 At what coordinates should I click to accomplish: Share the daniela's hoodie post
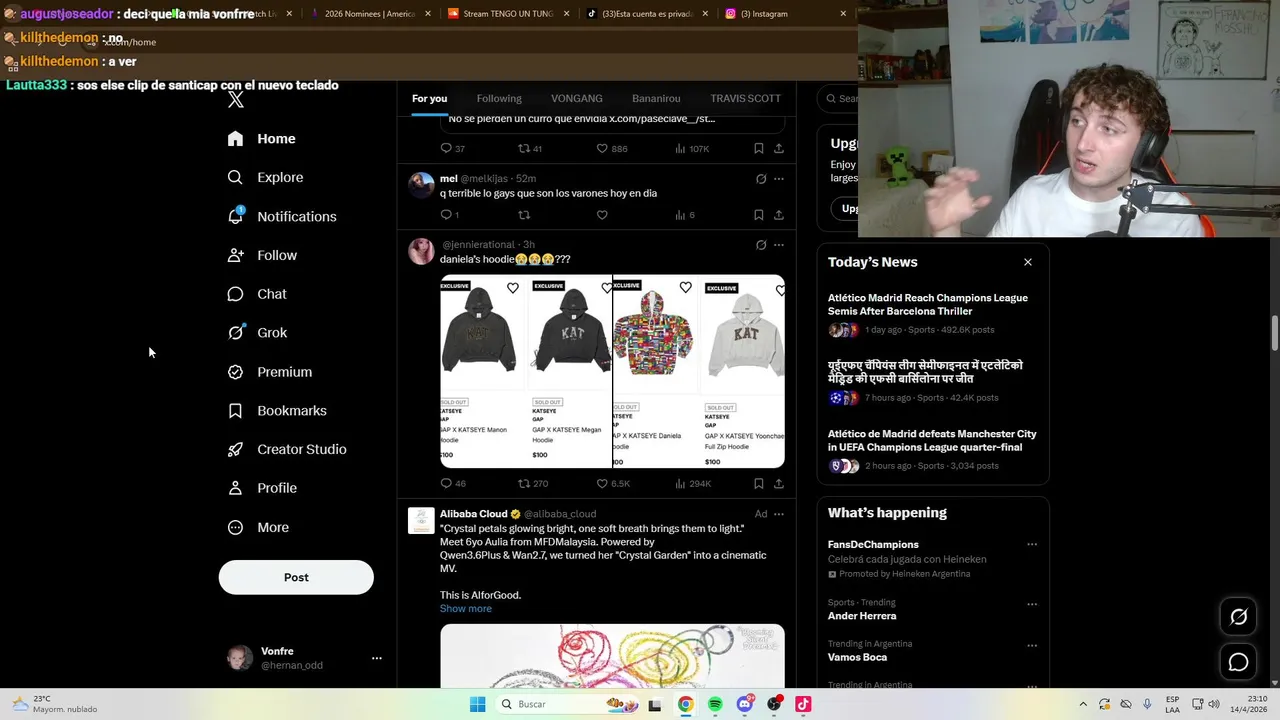tap(779, 484)
